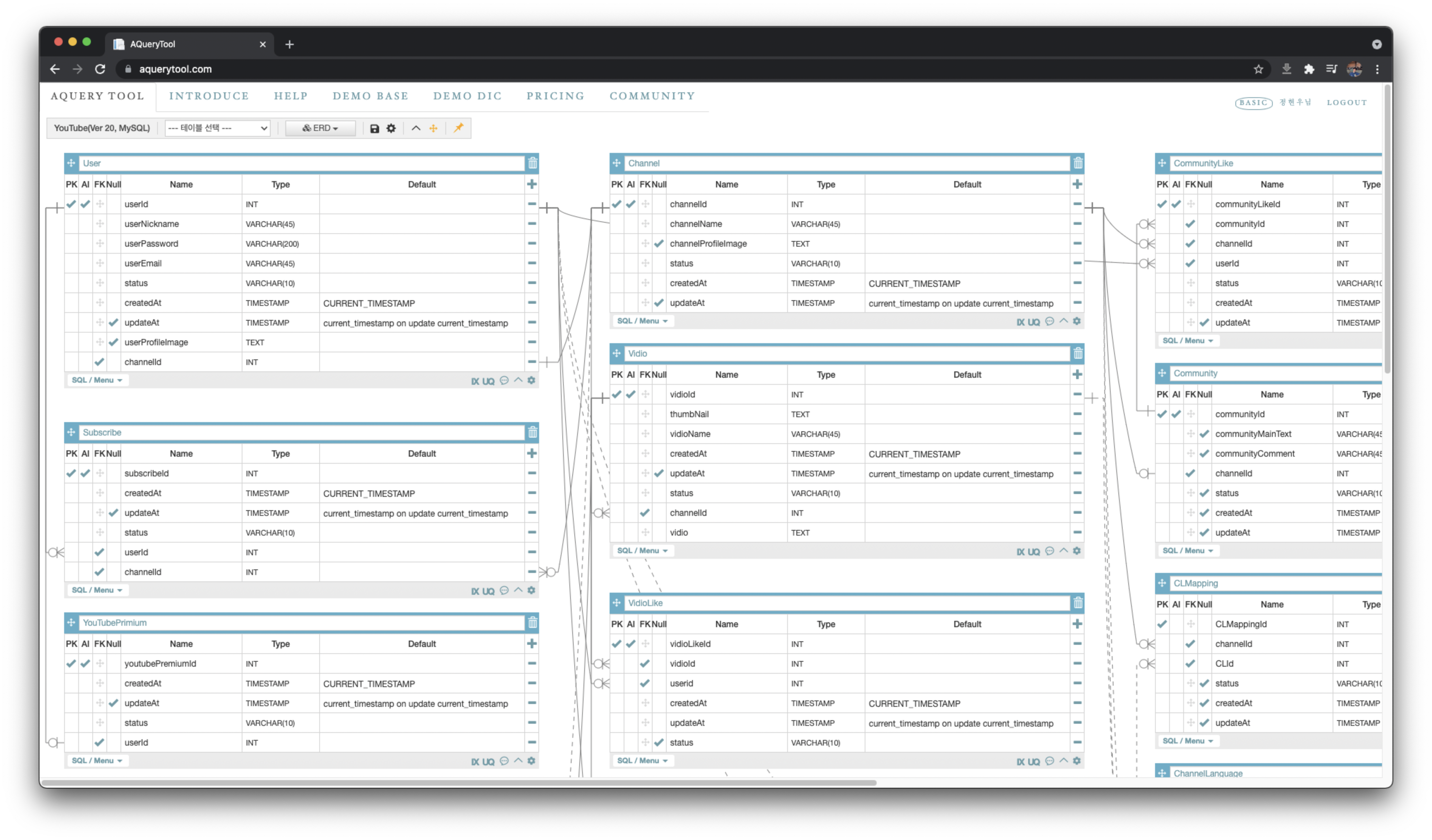Click the save icon in toolbar
1432x840 pixels.
374,128
